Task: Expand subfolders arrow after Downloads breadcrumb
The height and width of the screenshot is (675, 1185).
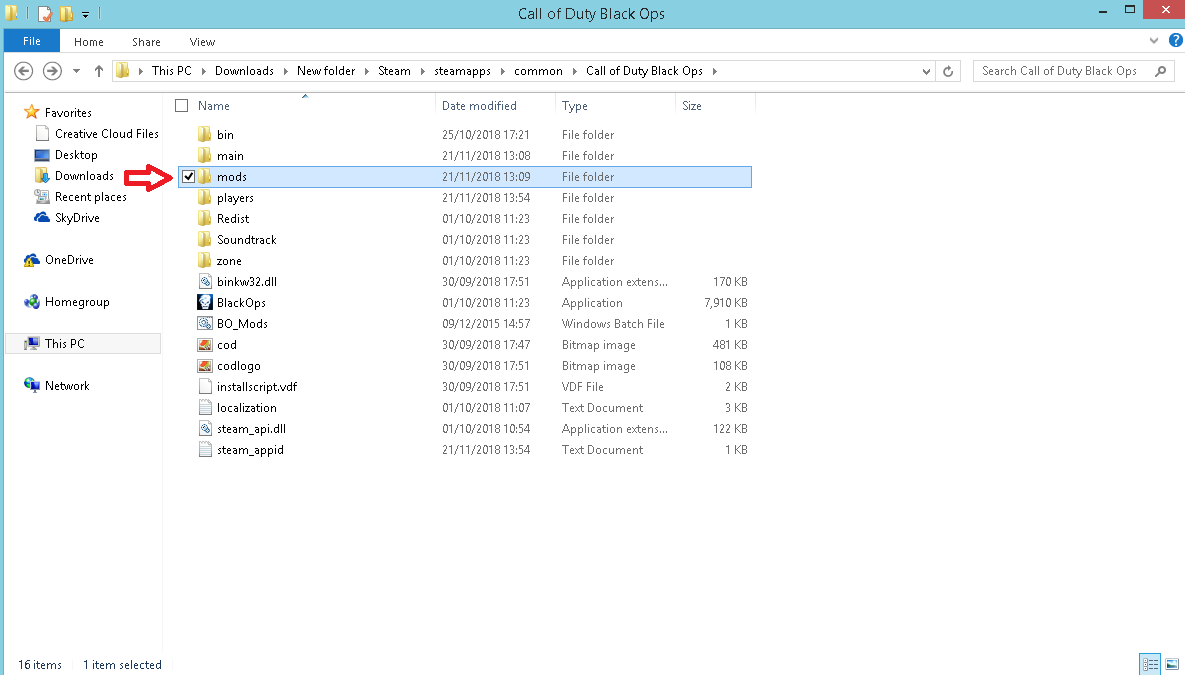Action: pyautogui.click(x=286, y=71)
